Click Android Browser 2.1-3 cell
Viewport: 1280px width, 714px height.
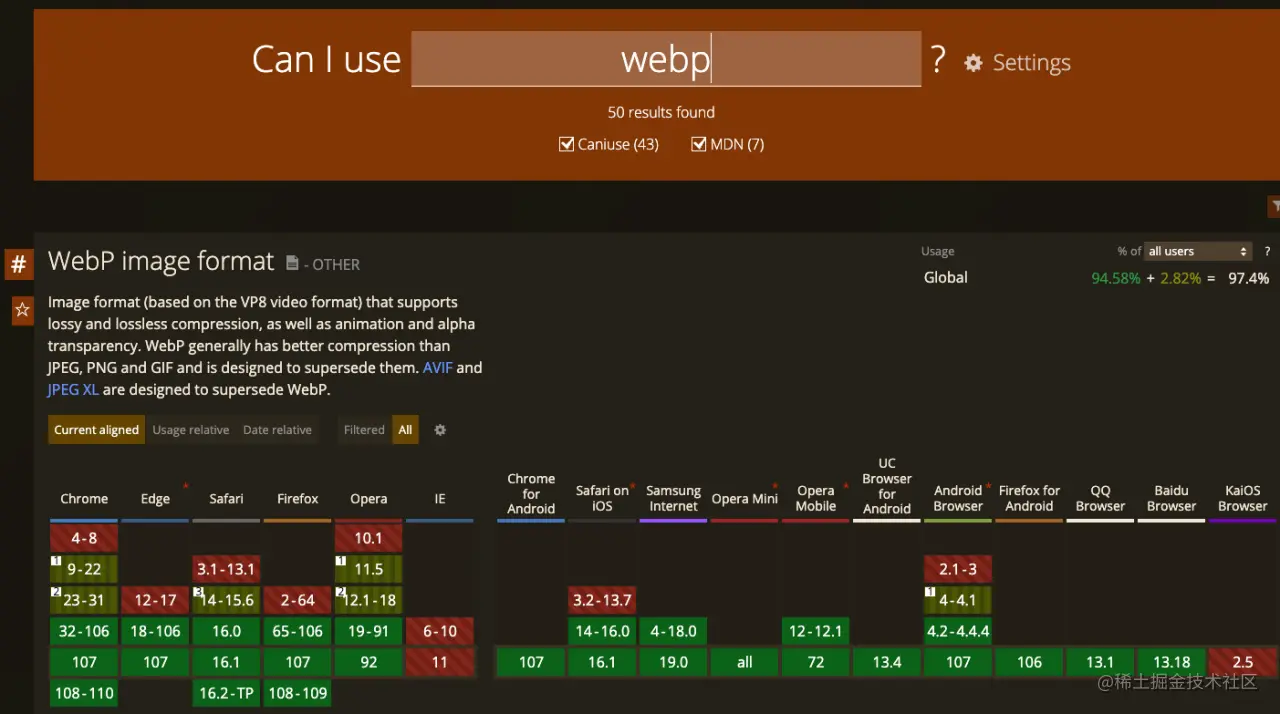[x=958, y=569]
